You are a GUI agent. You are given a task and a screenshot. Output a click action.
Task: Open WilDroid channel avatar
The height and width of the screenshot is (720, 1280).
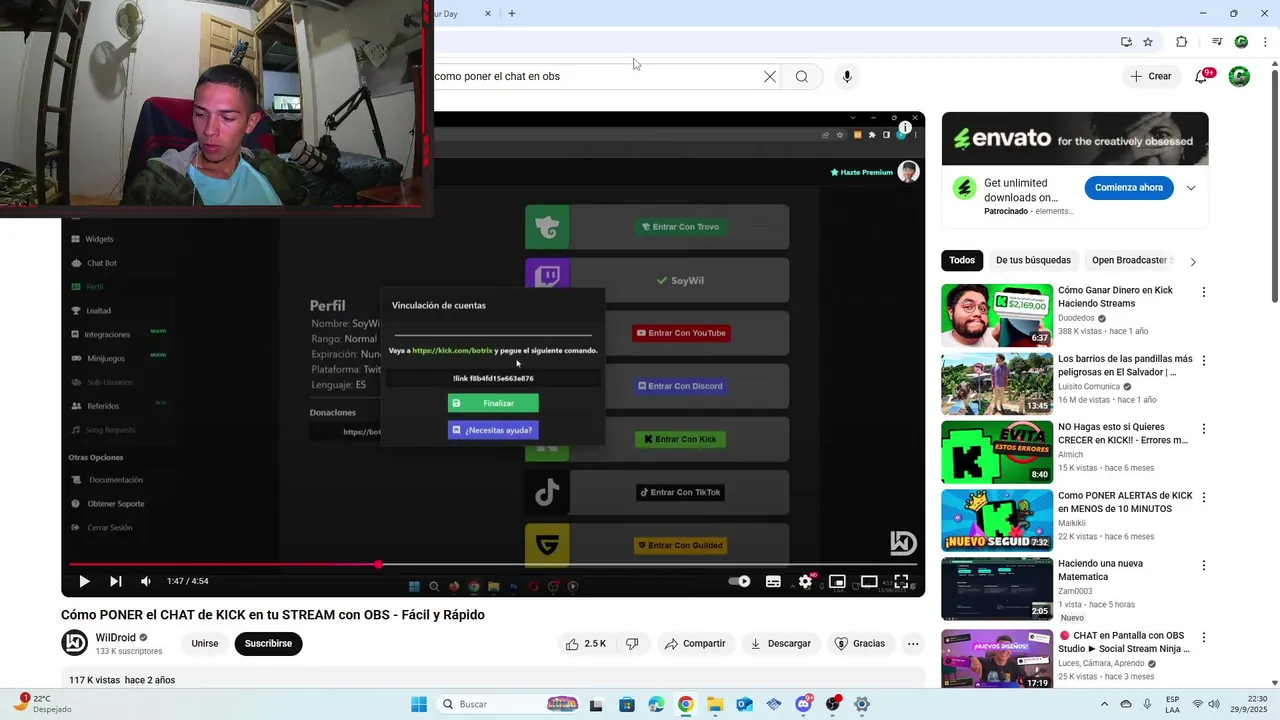[75, 643]
